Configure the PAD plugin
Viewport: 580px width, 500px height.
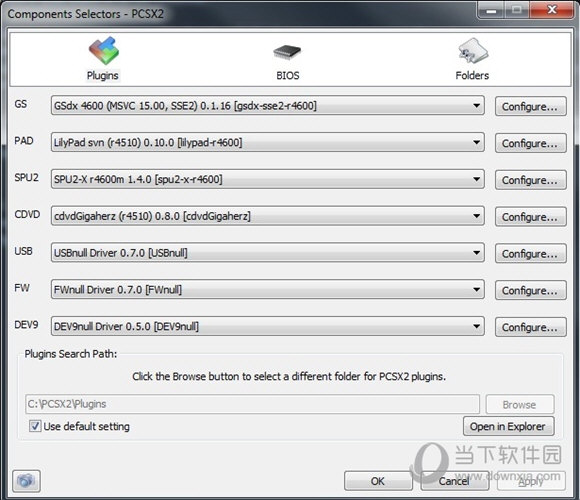point(530,143)
